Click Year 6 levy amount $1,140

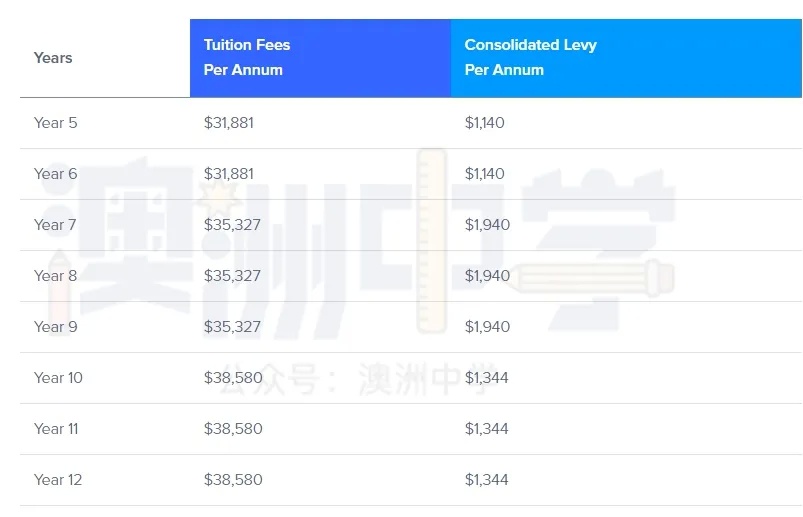coord(484,174)
